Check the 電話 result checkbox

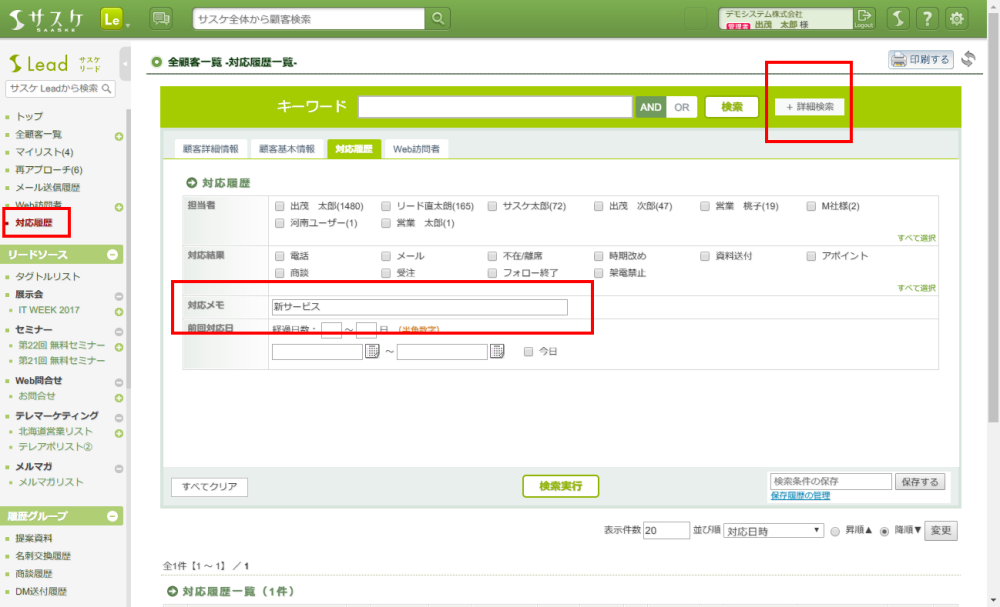click(280, 256)
